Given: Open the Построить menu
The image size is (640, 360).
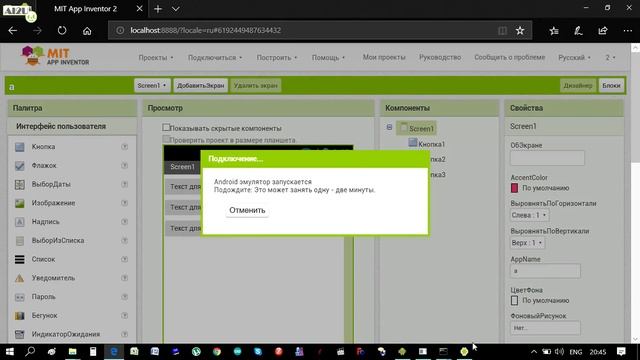Looking at the screenshot, I should pos(277,58).
